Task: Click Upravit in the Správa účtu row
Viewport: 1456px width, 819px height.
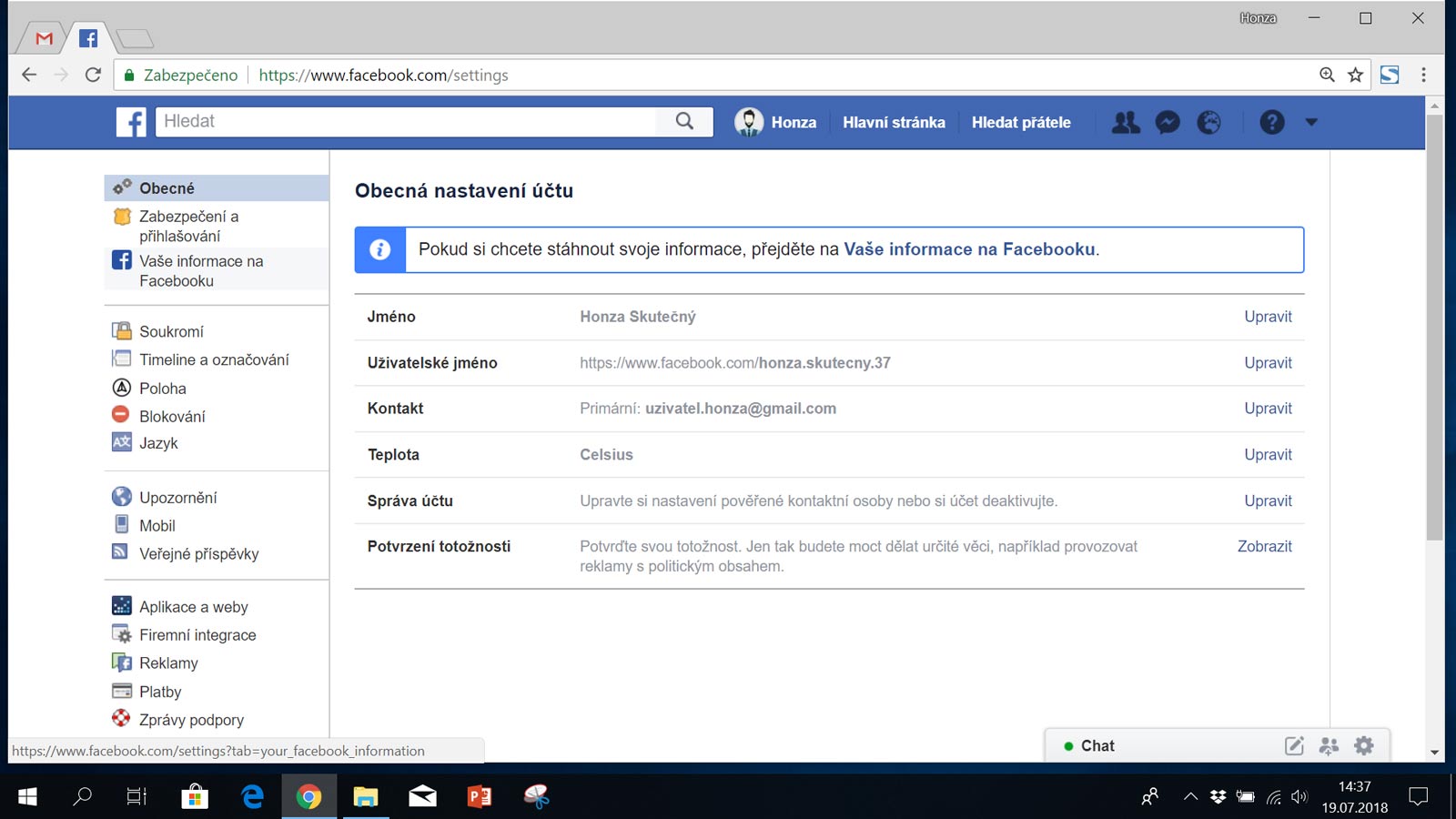Action: tap(1268, 500)
